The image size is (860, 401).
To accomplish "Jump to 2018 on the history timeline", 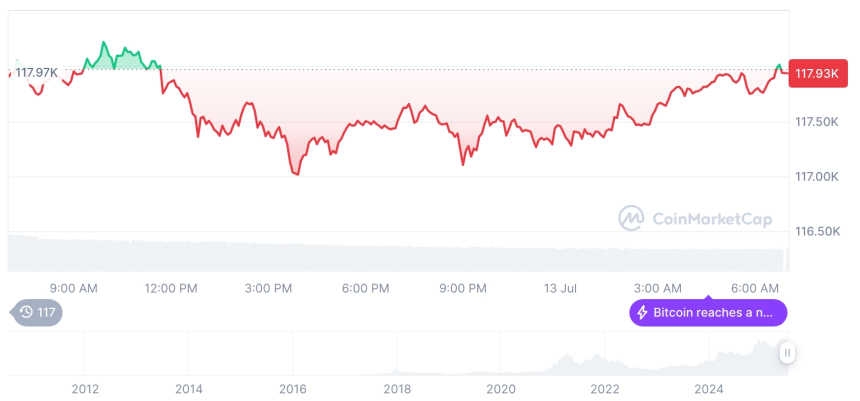I will point(397,388).
